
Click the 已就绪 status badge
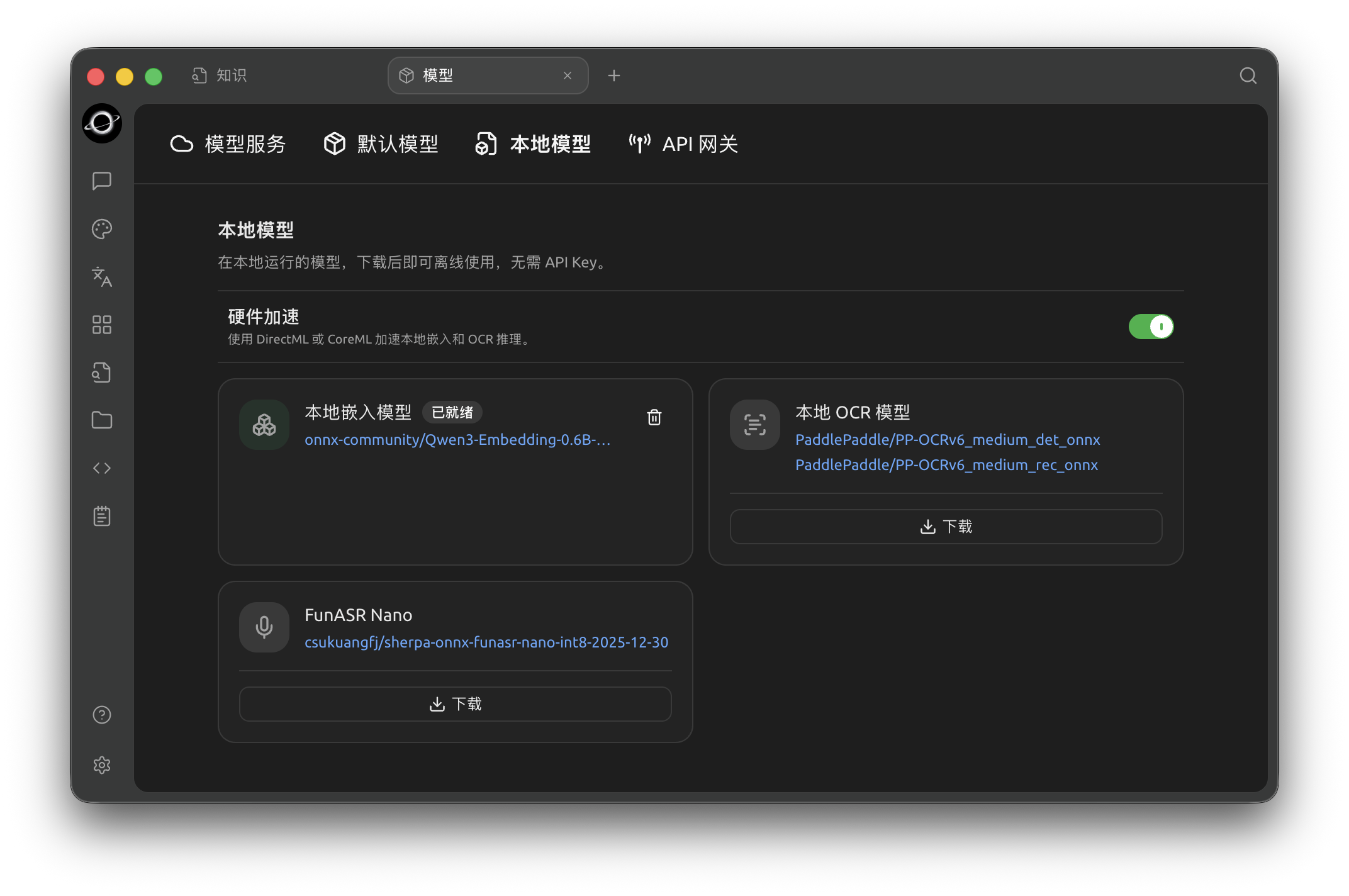452,412
